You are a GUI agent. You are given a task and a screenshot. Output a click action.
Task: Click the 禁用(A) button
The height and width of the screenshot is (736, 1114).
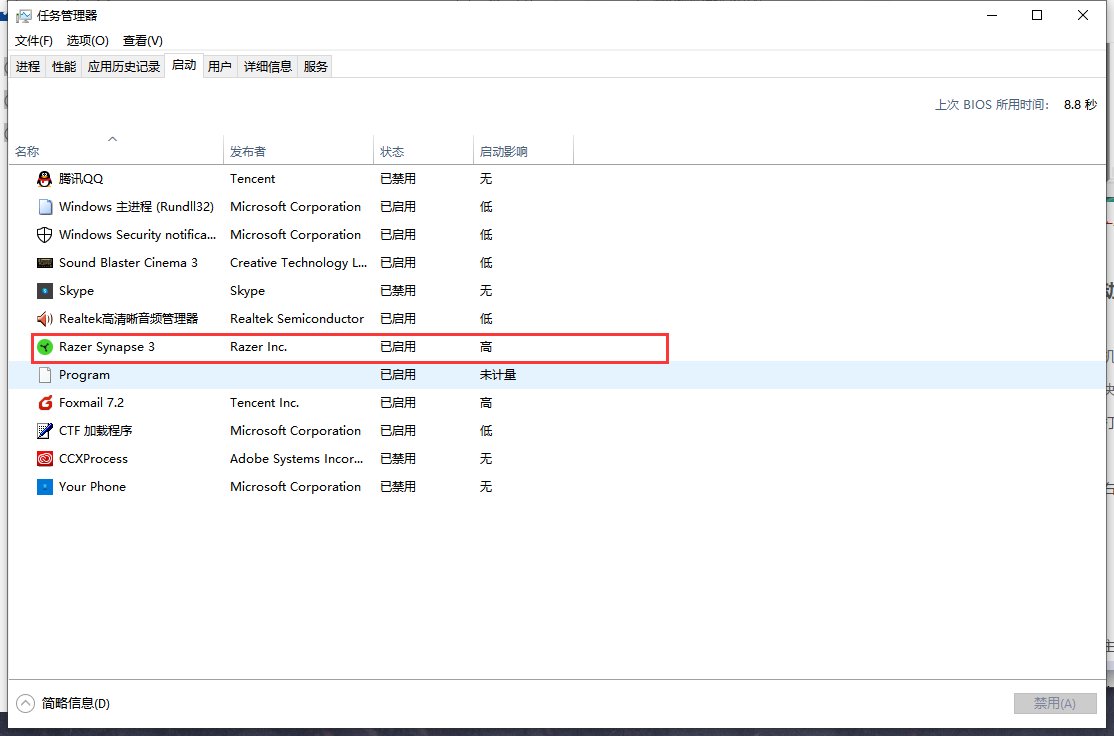point(1054,703)
